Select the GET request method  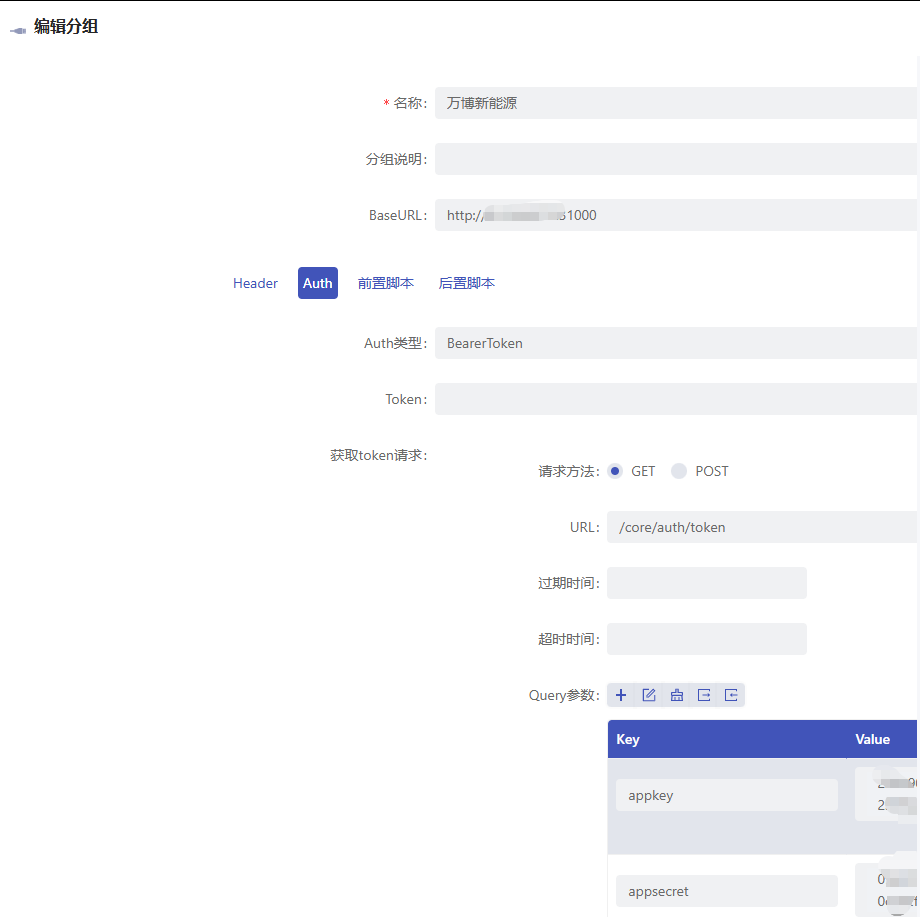(x=615, y=470)
